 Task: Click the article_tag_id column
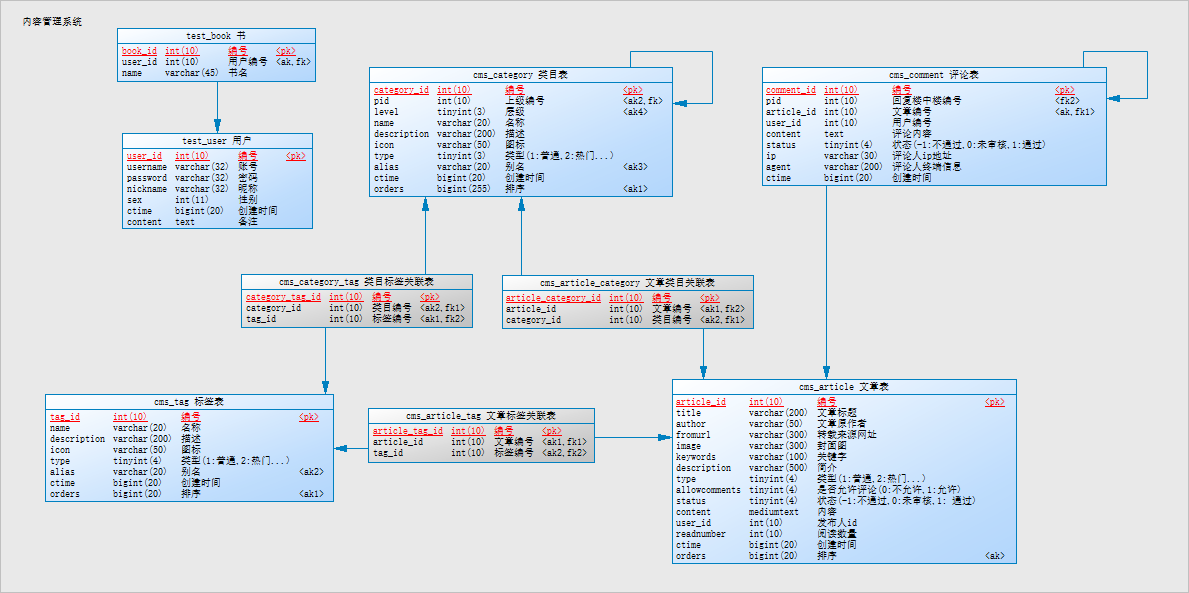481,431
